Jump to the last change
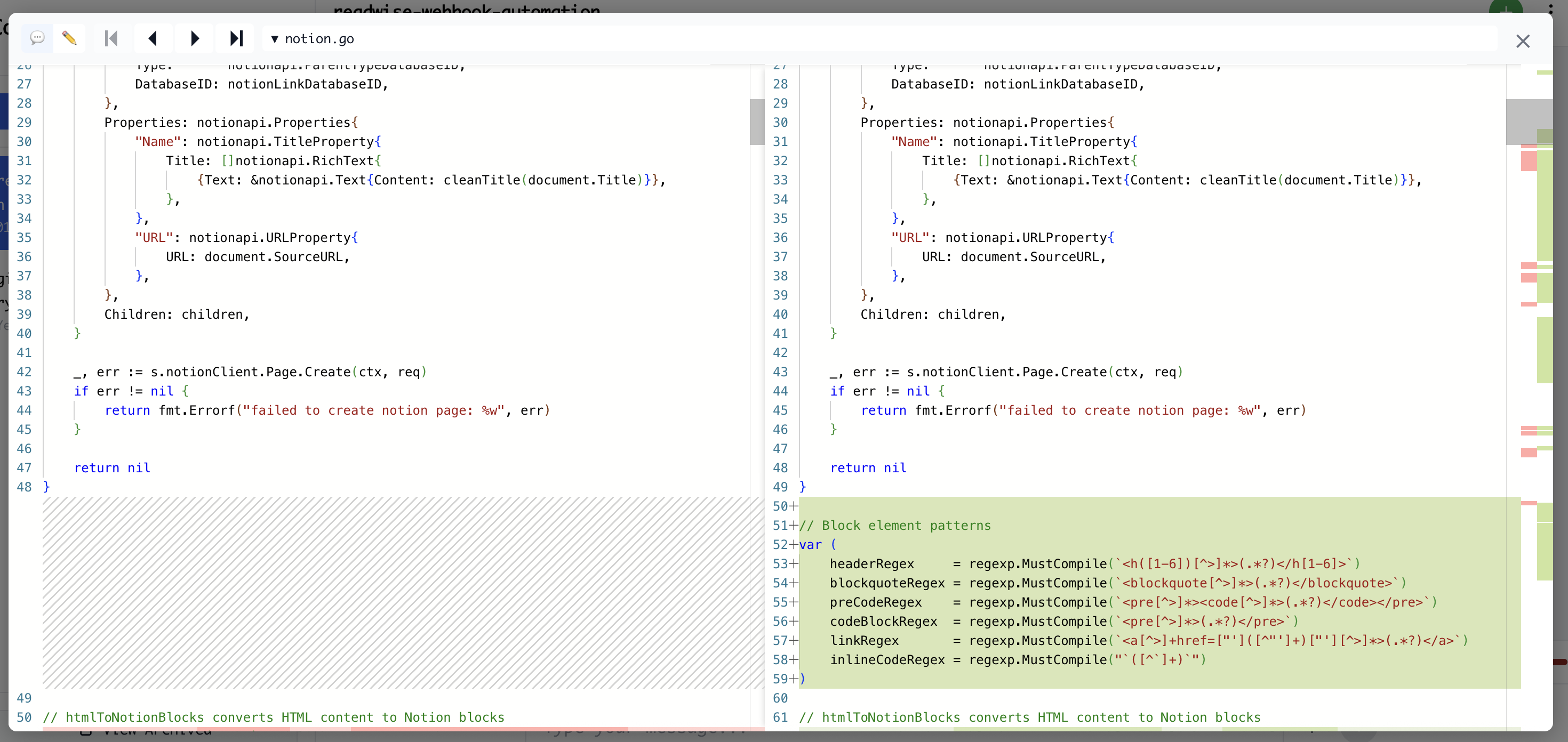This screenshot has width=1568, height=742. coord(236,38)
